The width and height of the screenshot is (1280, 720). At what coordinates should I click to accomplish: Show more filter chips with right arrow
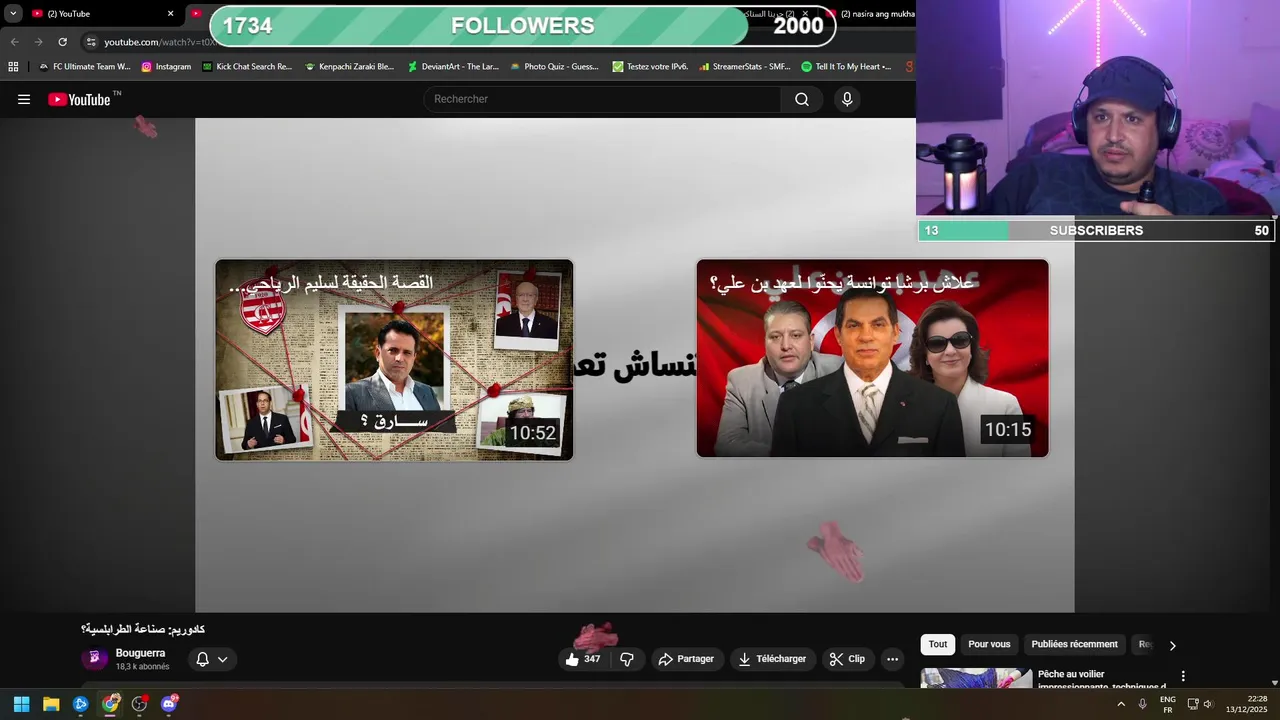pyautogui.click(x=1172, y=645)
